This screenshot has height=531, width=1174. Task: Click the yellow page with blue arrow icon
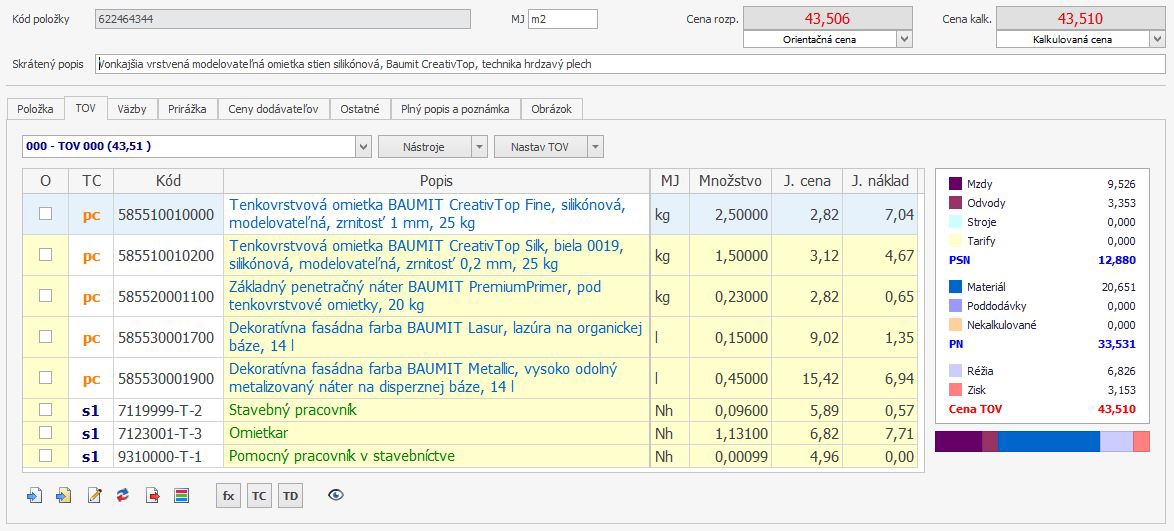pos(64,495)
